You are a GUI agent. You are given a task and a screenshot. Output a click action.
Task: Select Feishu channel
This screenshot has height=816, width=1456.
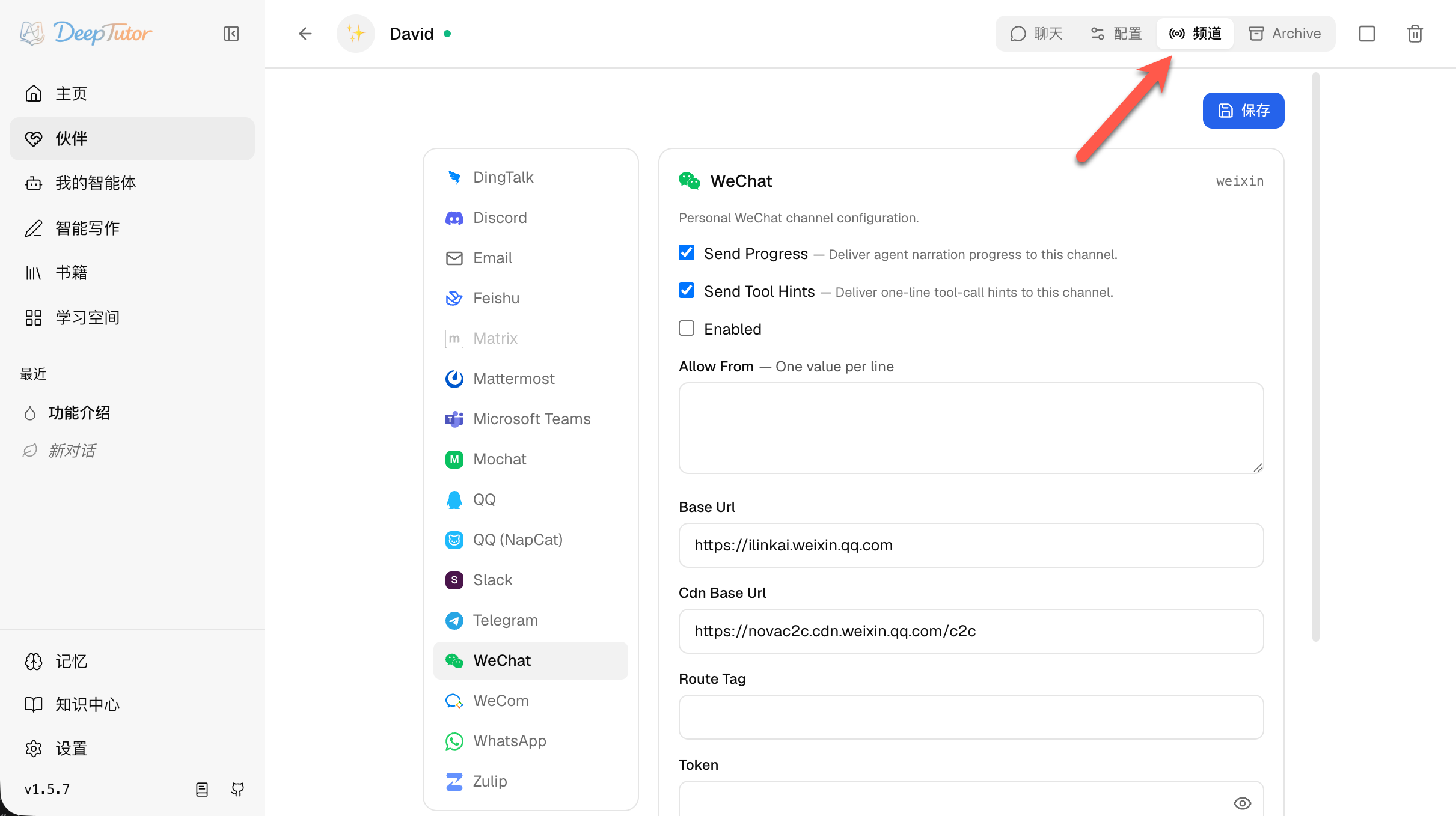tap(531, 298)
